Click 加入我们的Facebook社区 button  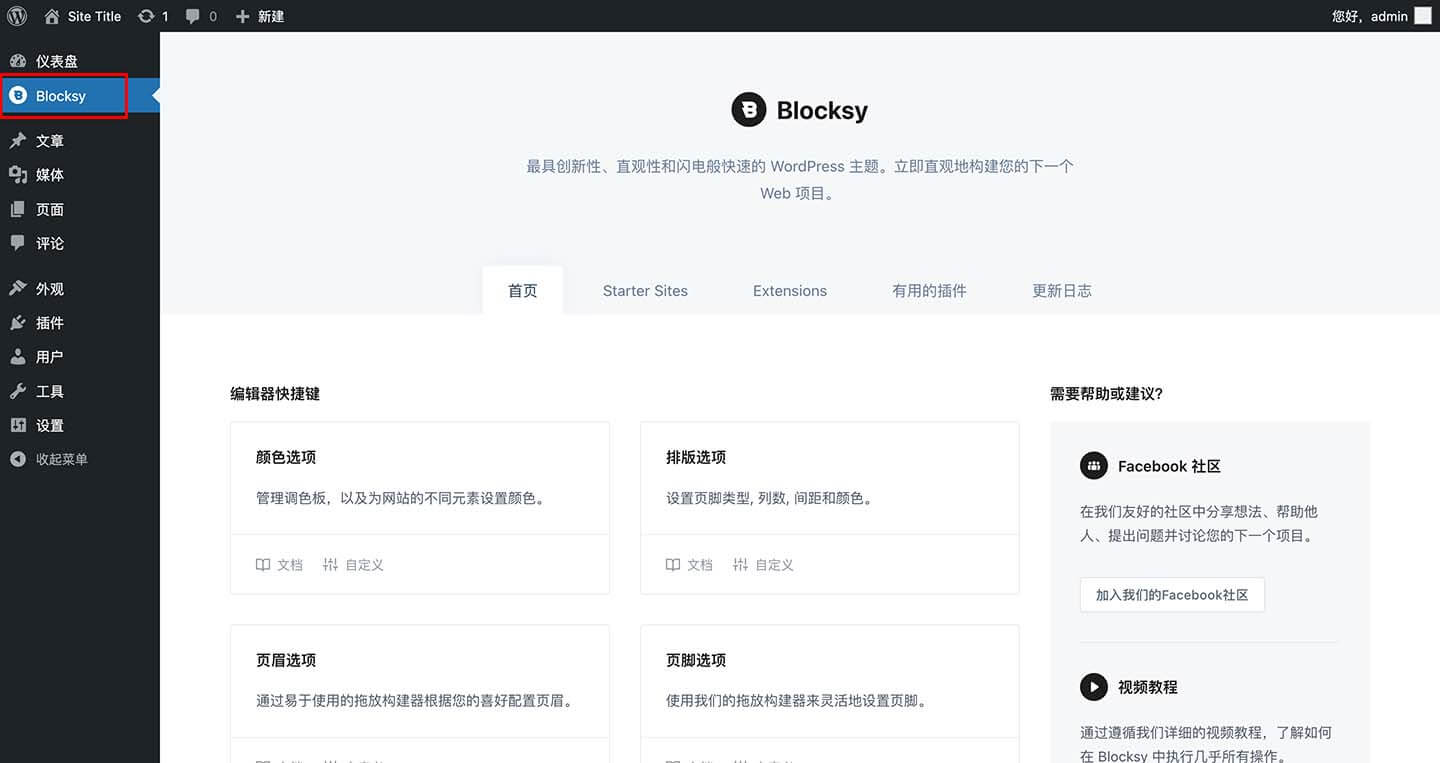pos(1172,595)
